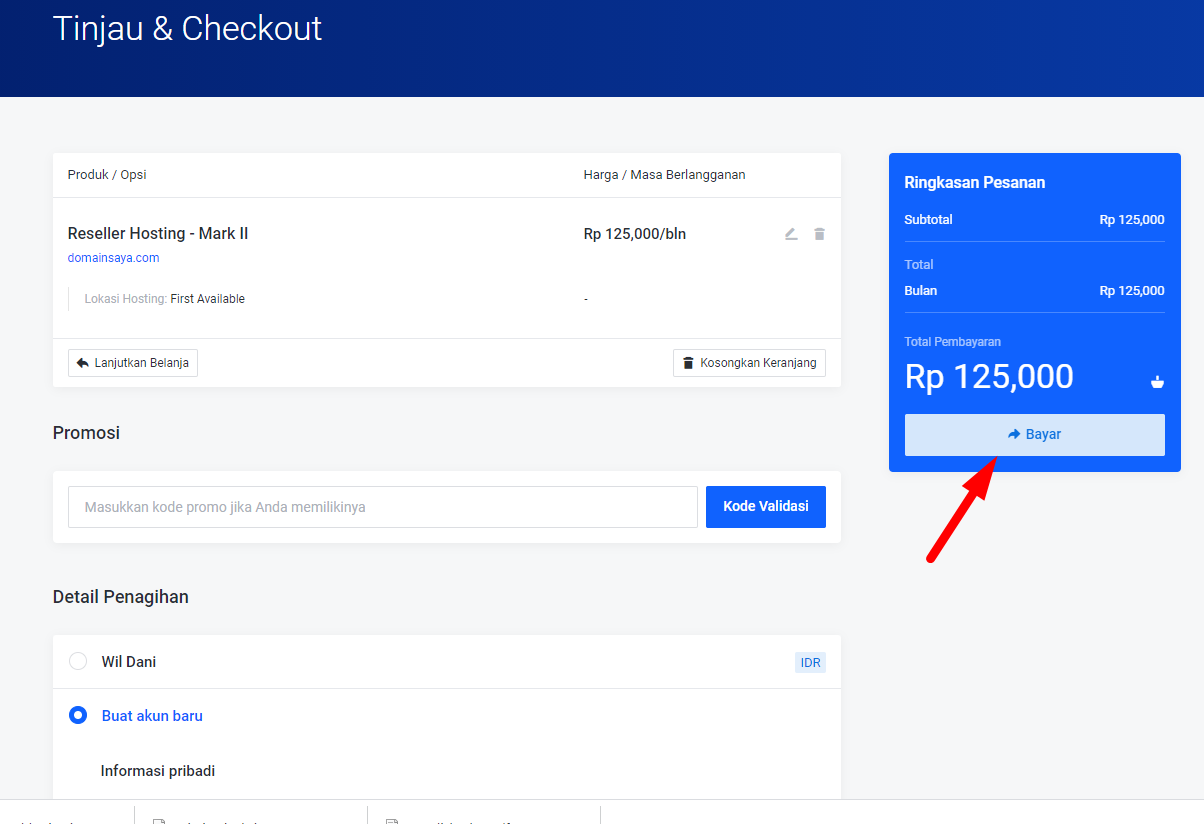Delete Reseller Hosting item via trash icon
Image resolution: width=1204 pixels, height=824 pixels.
pos(819,234)
